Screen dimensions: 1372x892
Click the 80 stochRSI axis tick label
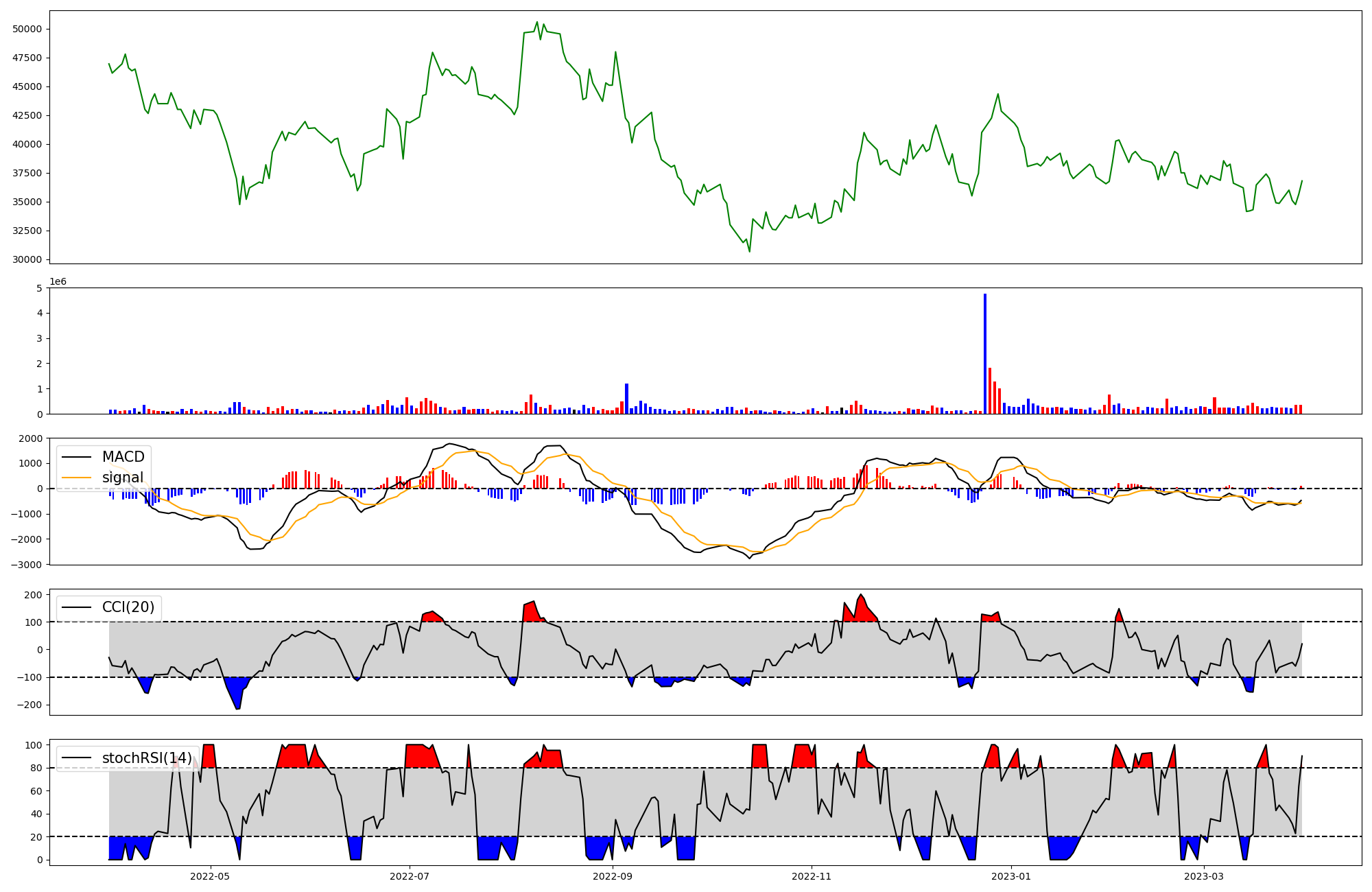point(36,768)
